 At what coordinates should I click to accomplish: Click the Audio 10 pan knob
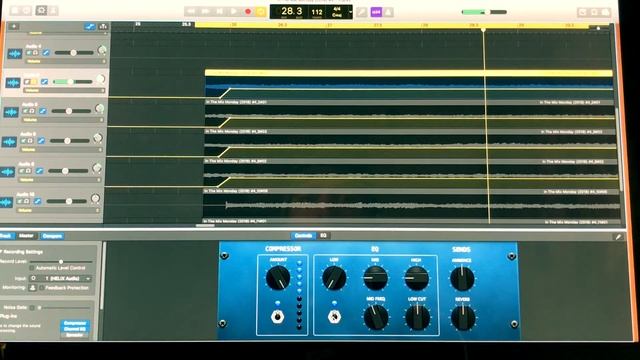(x=96, y=199)
